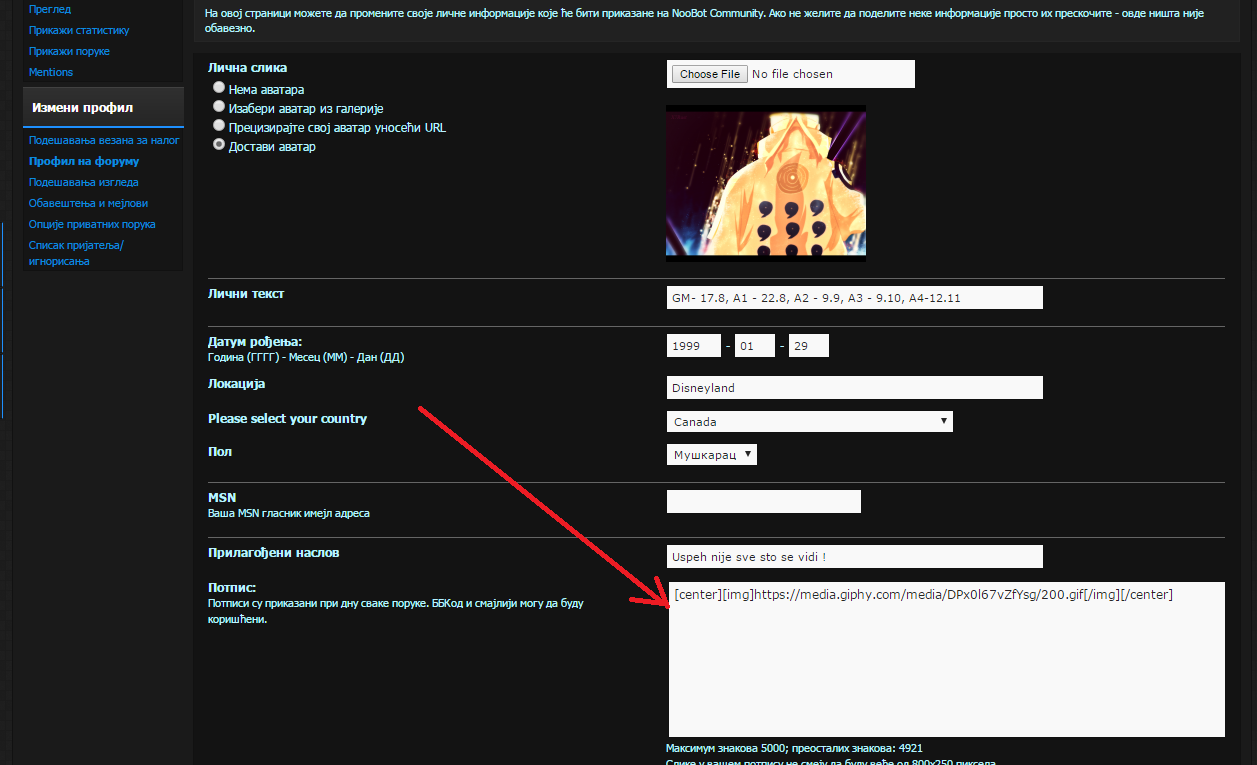Click the Choose File button

coord(710,74)
